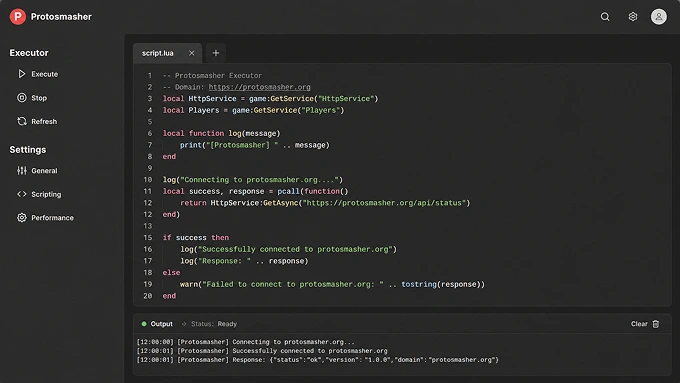
Task: Click the Protosmasher title text
Action: [x=61, y=16]
